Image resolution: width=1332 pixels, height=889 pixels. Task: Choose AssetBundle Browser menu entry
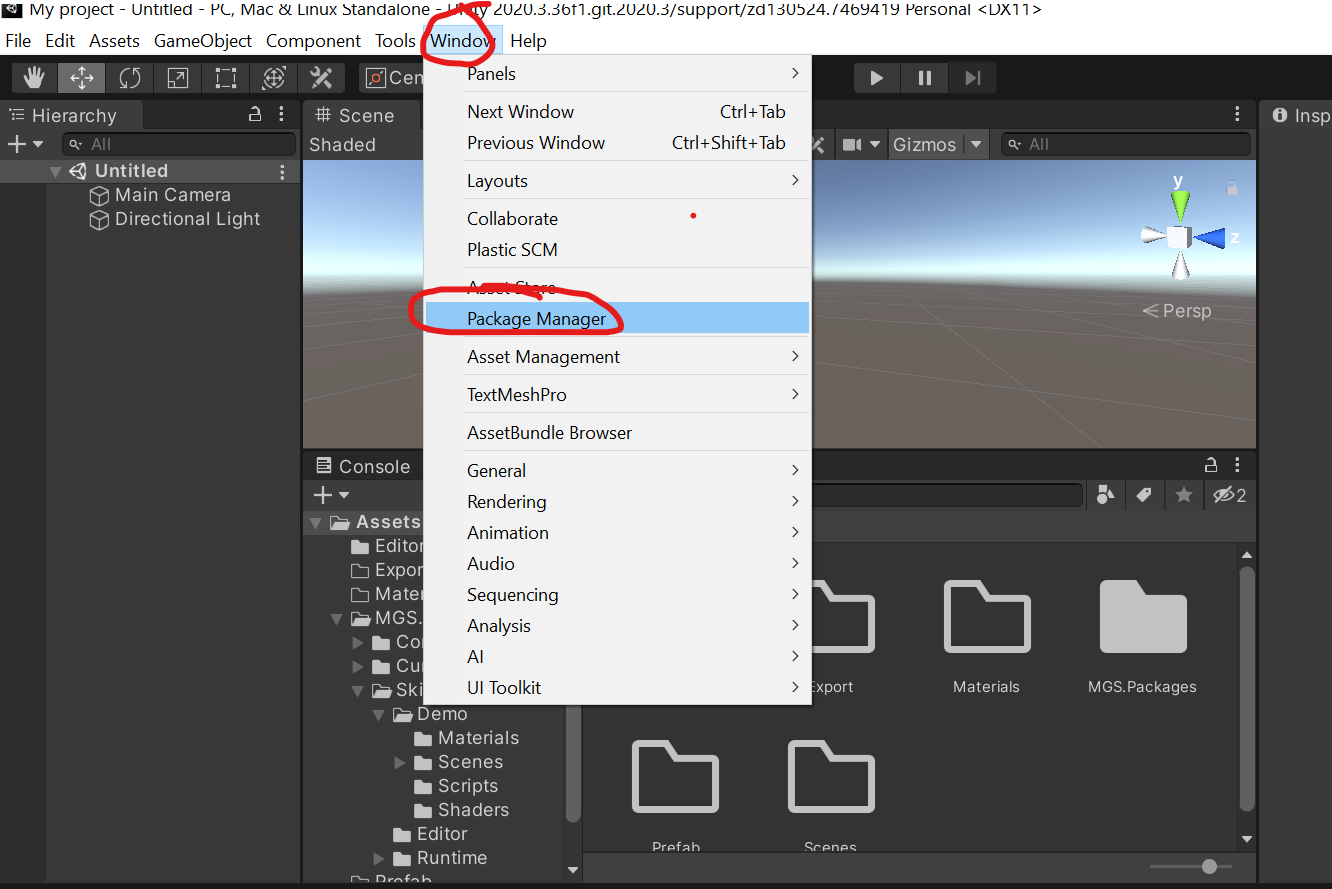617,433
